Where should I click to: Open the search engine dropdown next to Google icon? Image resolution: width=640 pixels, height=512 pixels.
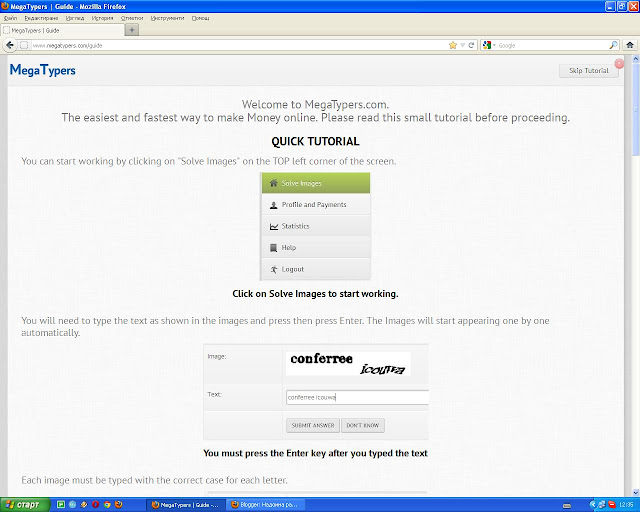pos(494,45)
